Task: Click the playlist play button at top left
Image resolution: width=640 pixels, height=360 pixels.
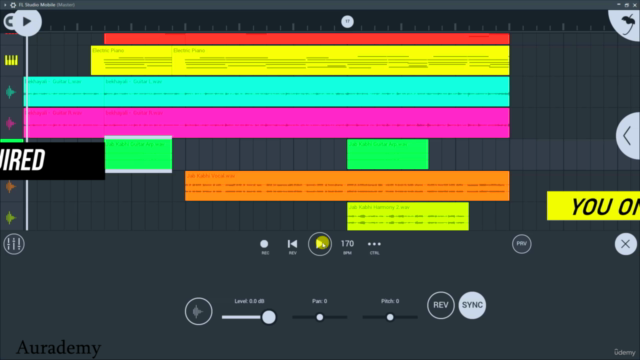Action: coord(27,22)
